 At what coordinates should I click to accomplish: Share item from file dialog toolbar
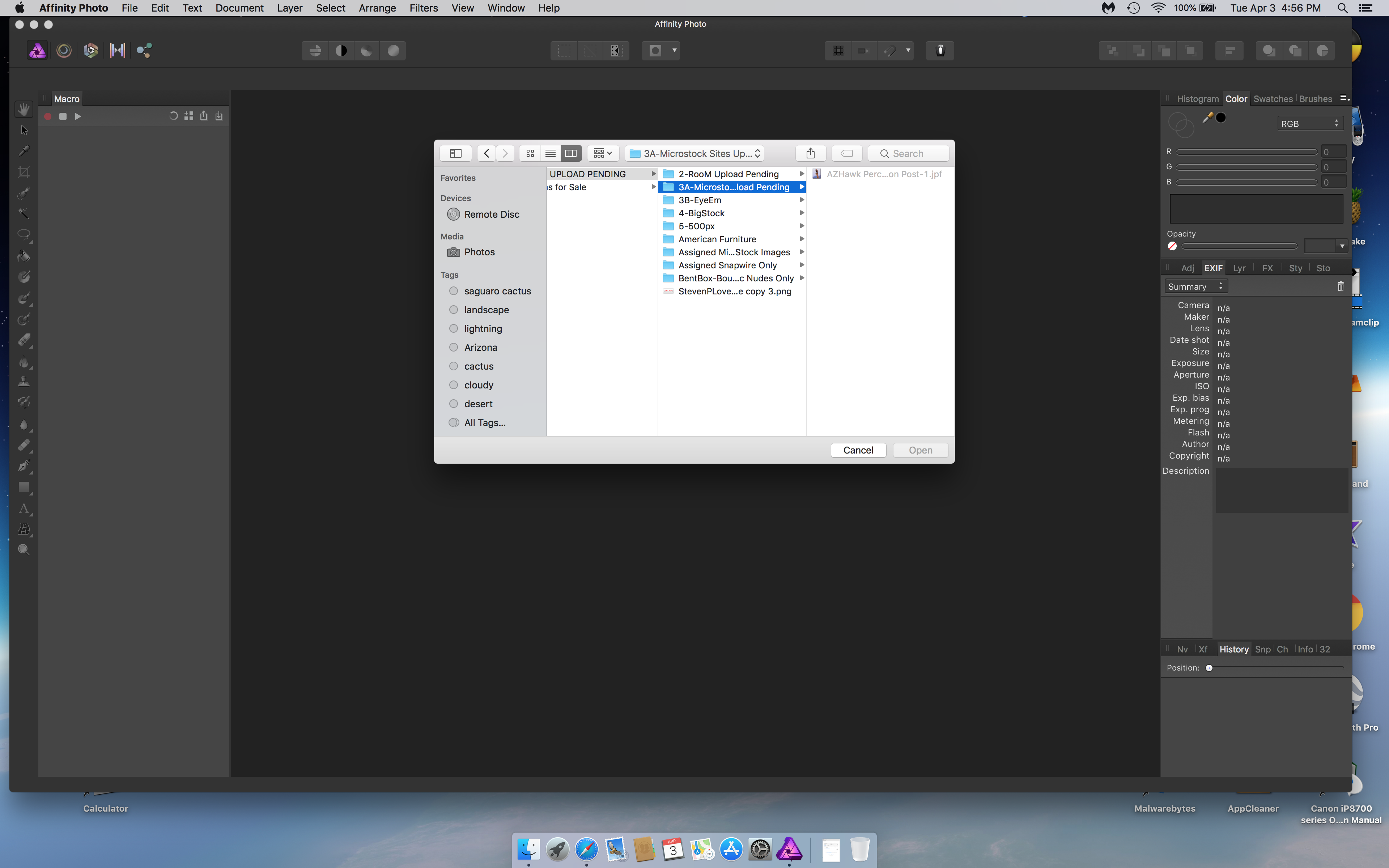811,153
